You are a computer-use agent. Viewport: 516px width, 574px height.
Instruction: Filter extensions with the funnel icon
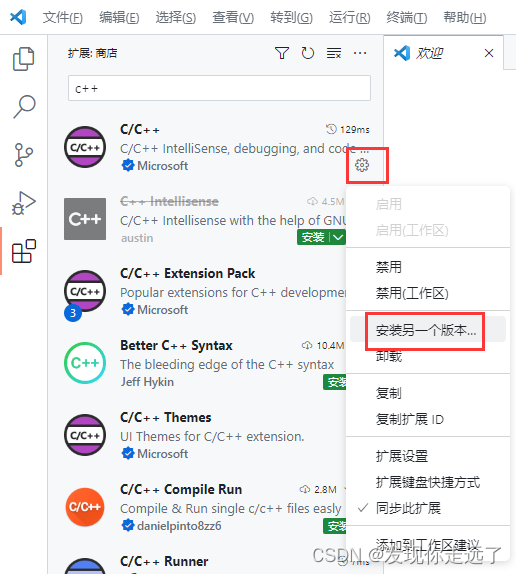pos(282,53)
